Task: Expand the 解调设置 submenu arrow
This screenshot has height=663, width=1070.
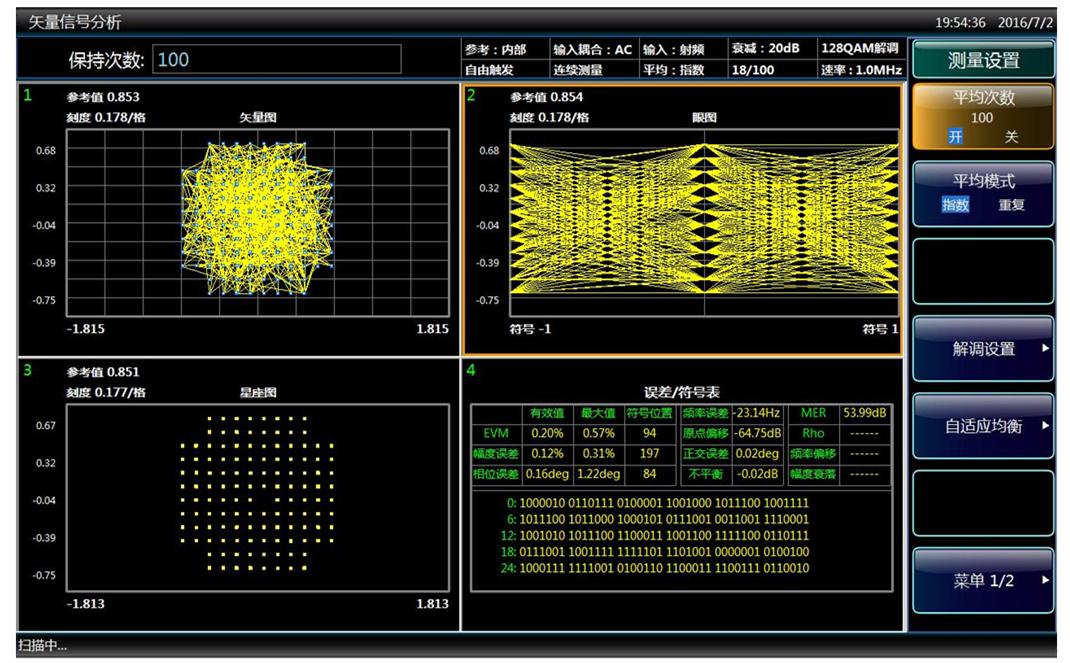Action: point(1045,349)
